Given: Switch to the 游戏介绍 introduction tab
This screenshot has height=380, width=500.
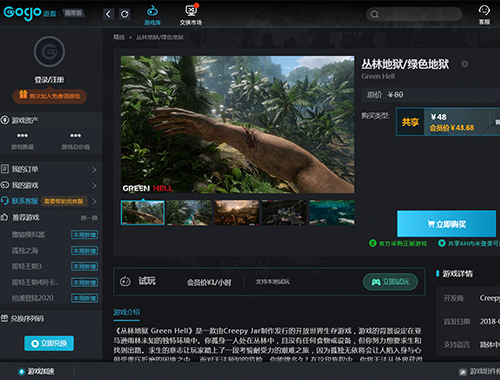Looking at the screenshot, I should click(x=126, y=313).
